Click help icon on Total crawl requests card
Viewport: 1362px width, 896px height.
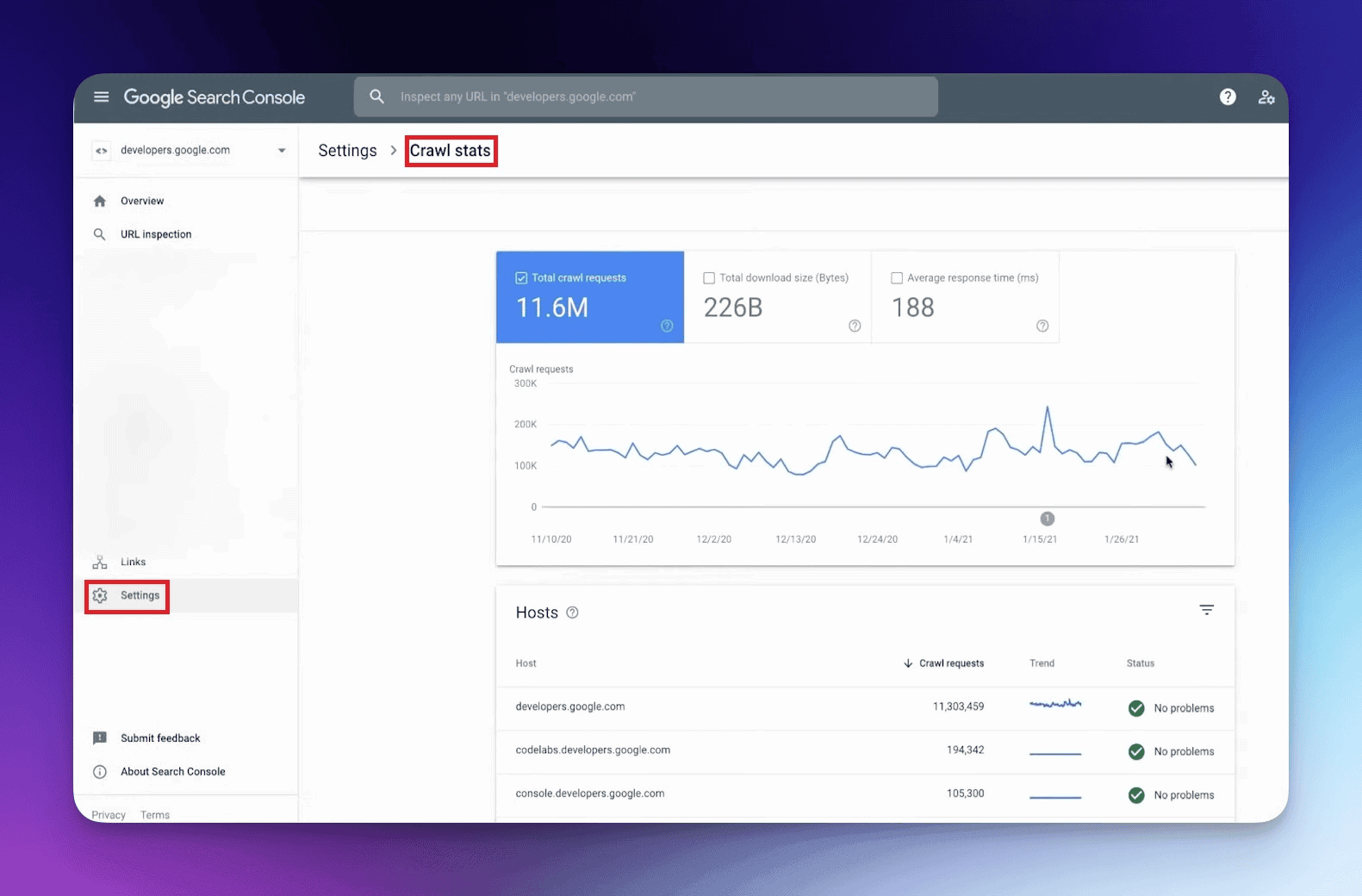[x=667, y=326]
